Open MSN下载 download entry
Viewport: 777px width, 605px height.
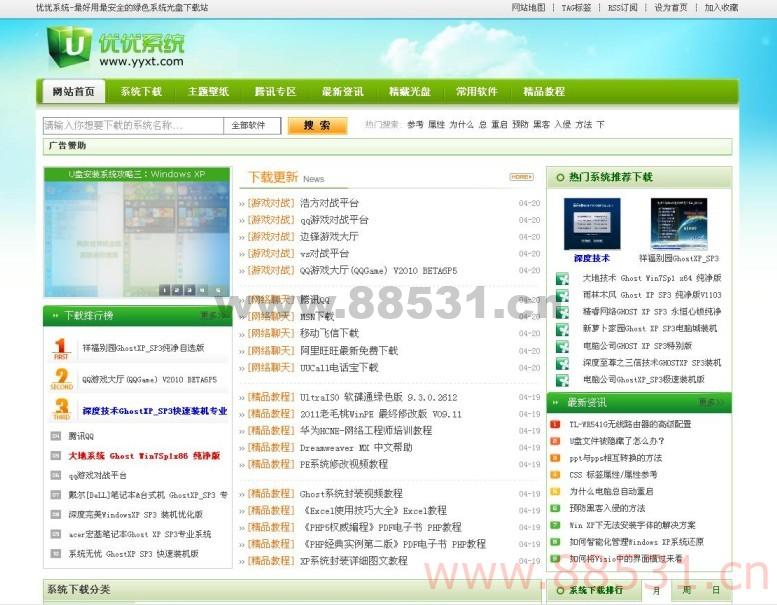(317, 316)
